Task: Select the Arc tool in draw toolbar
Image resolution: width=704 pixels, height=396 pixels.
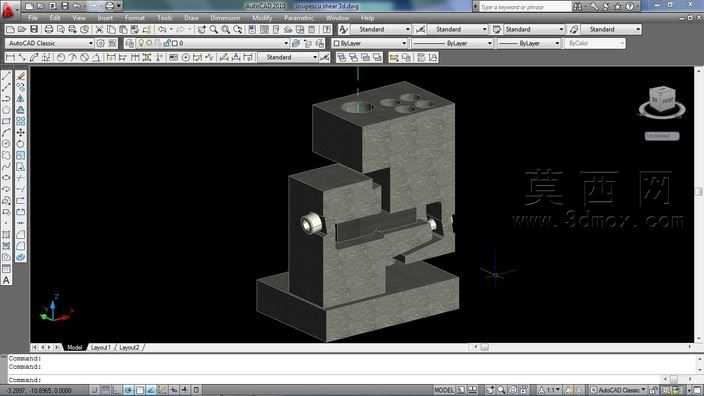Action: (6, 133)
